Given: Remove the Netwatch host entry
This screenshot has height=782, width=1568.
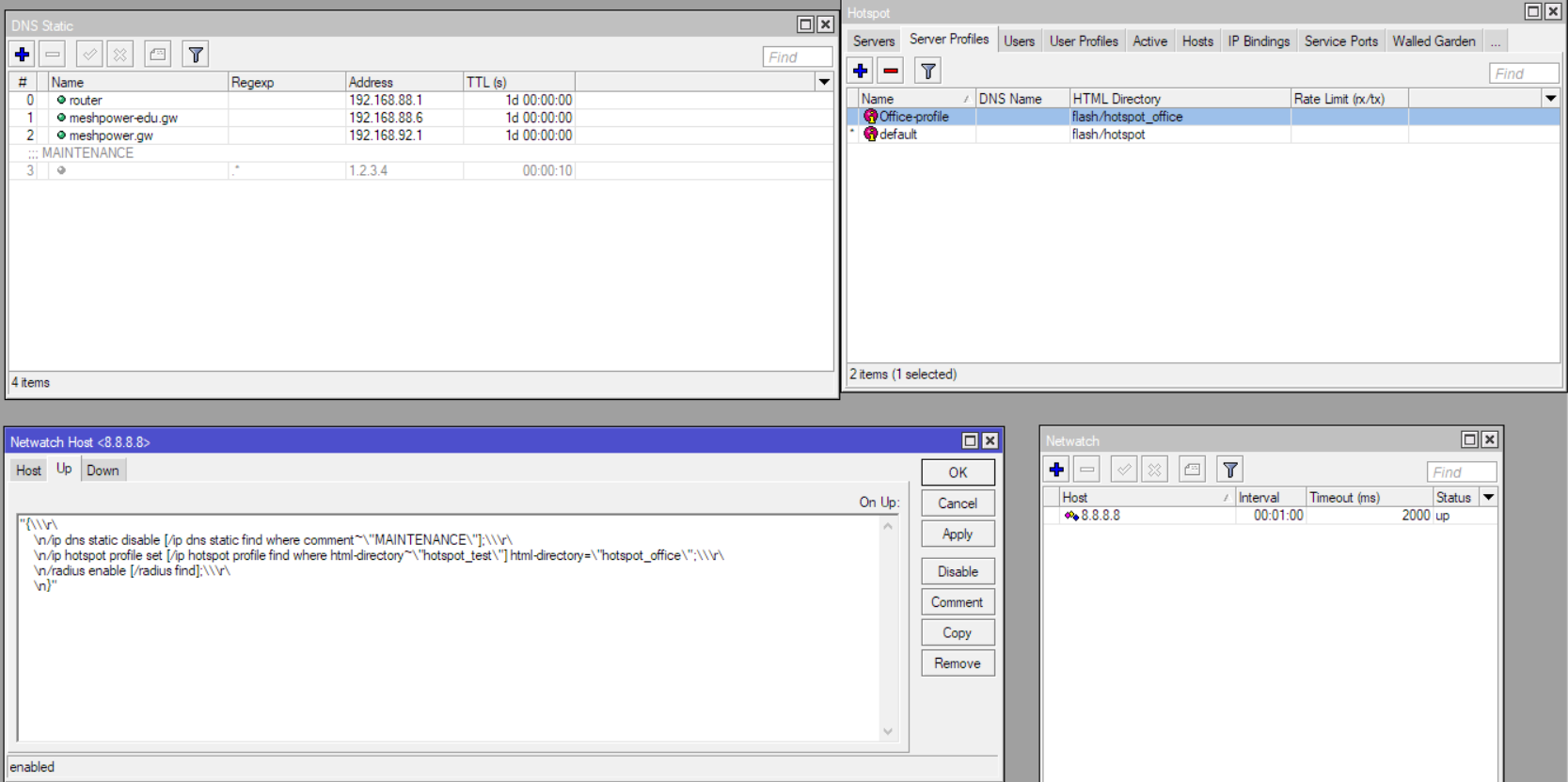Looking at the screenshot, I should 958,663.
